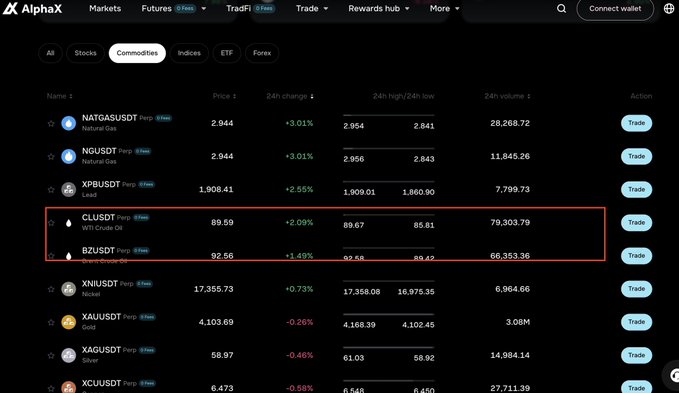Click Trade button for NATGASUSDT
Screen dimensions: 679x393
(x=636, y=123)
